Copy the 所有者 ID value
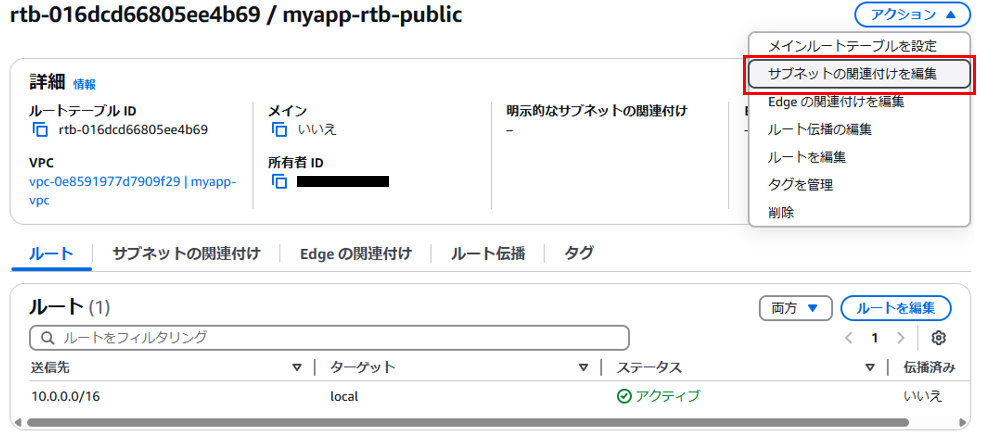The height and width of the screenshot is (435, 981). pos(279,182)
